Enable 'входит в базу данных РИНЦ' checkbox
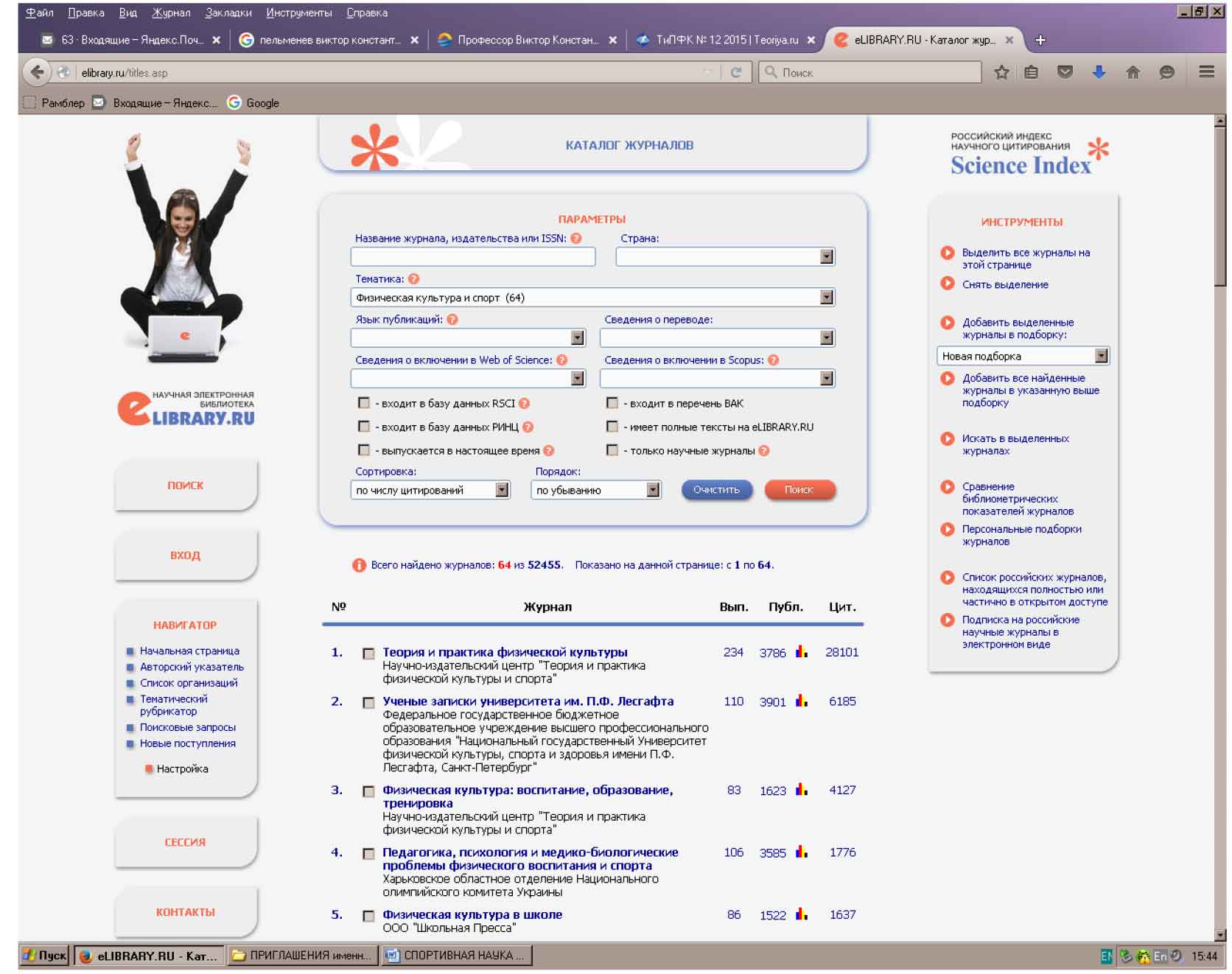The height and width of the screenshot is (974, 1232). (x=364, y=427)
